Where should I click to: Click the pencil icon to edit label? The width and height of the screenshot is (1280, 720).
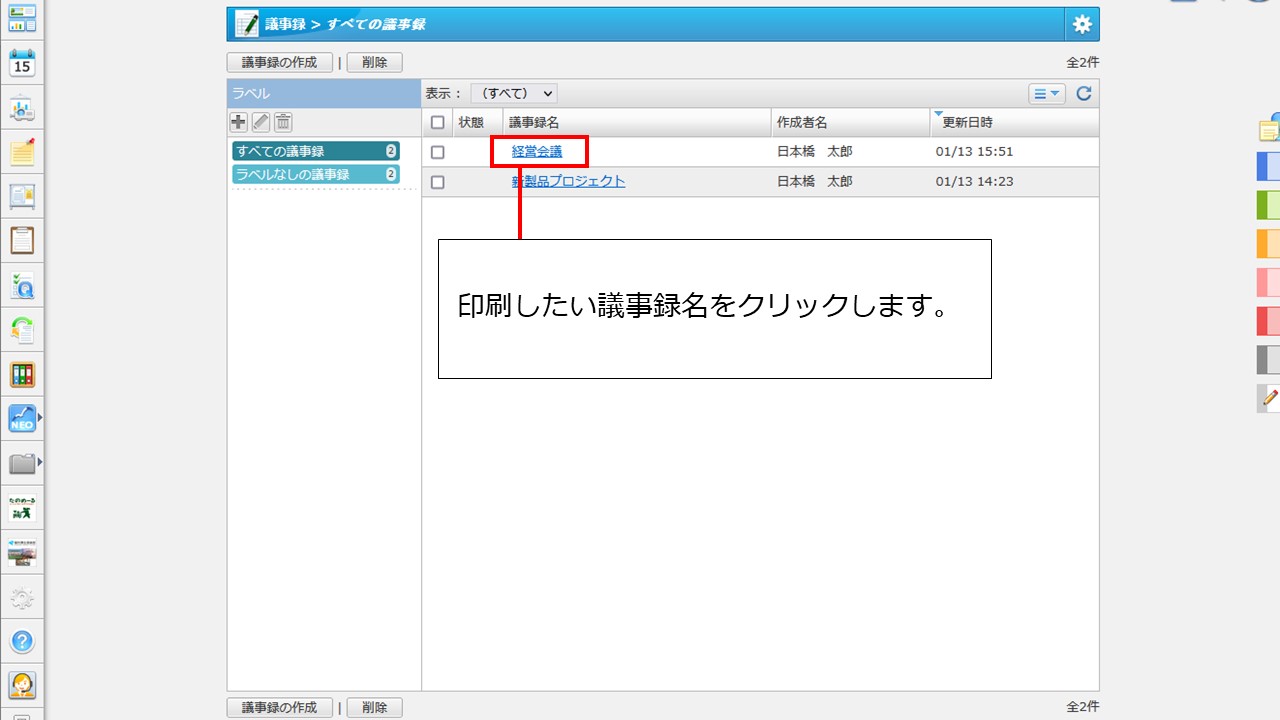click(260, 122)
